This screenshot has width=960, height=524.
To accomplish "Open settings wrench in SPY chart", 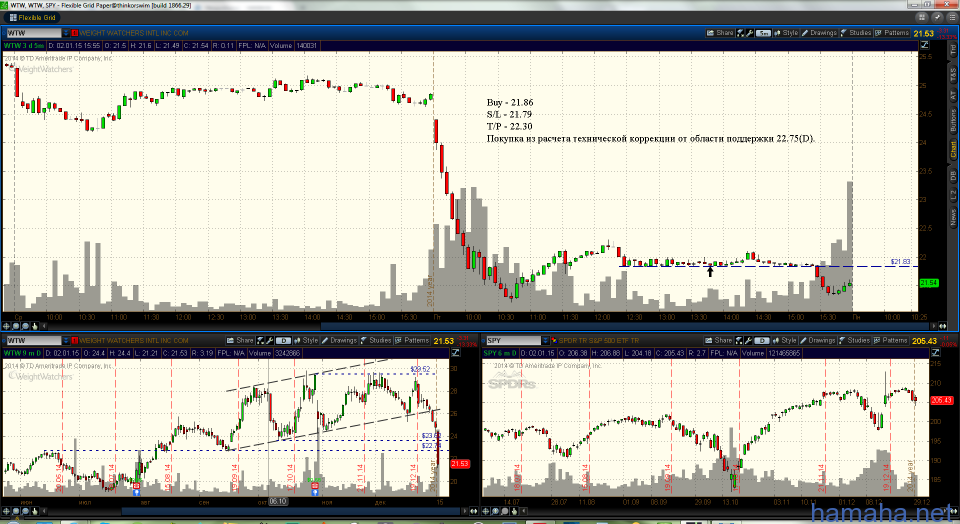I will [748, 340].
